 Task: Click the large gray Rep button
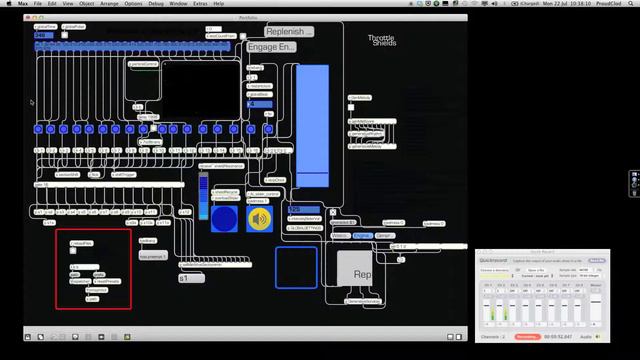pyautogui.click(x=355, y=269)
